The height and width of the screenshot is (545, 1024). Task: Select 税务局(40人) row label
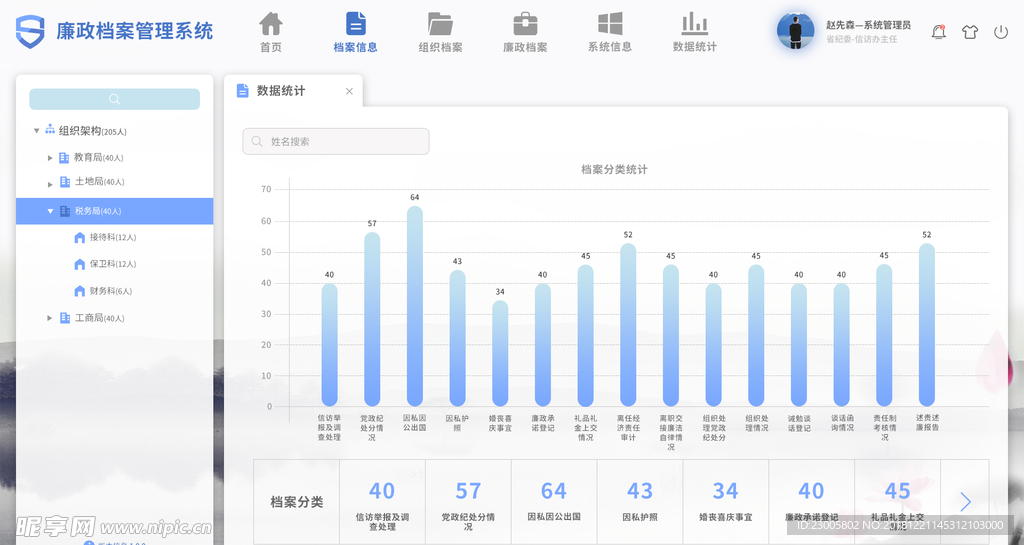tap(98, 211)
